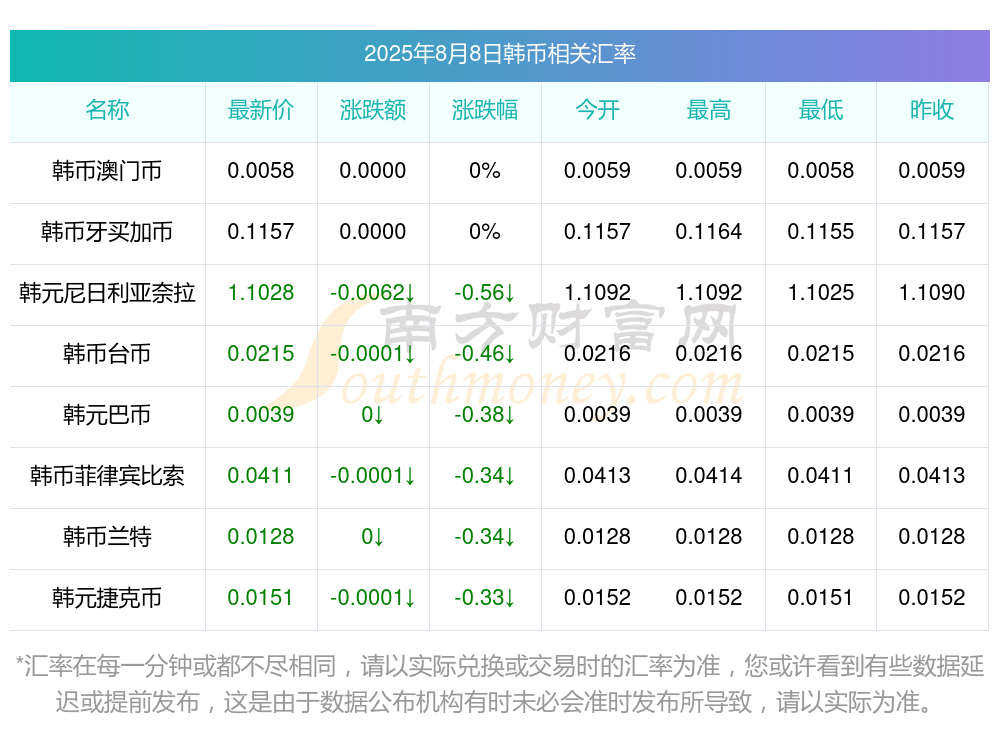Image resolution: width=1000 pixels, height=733 pixels.
Task: Click latest price 1.1028 in green
Action: coord(260,292)
